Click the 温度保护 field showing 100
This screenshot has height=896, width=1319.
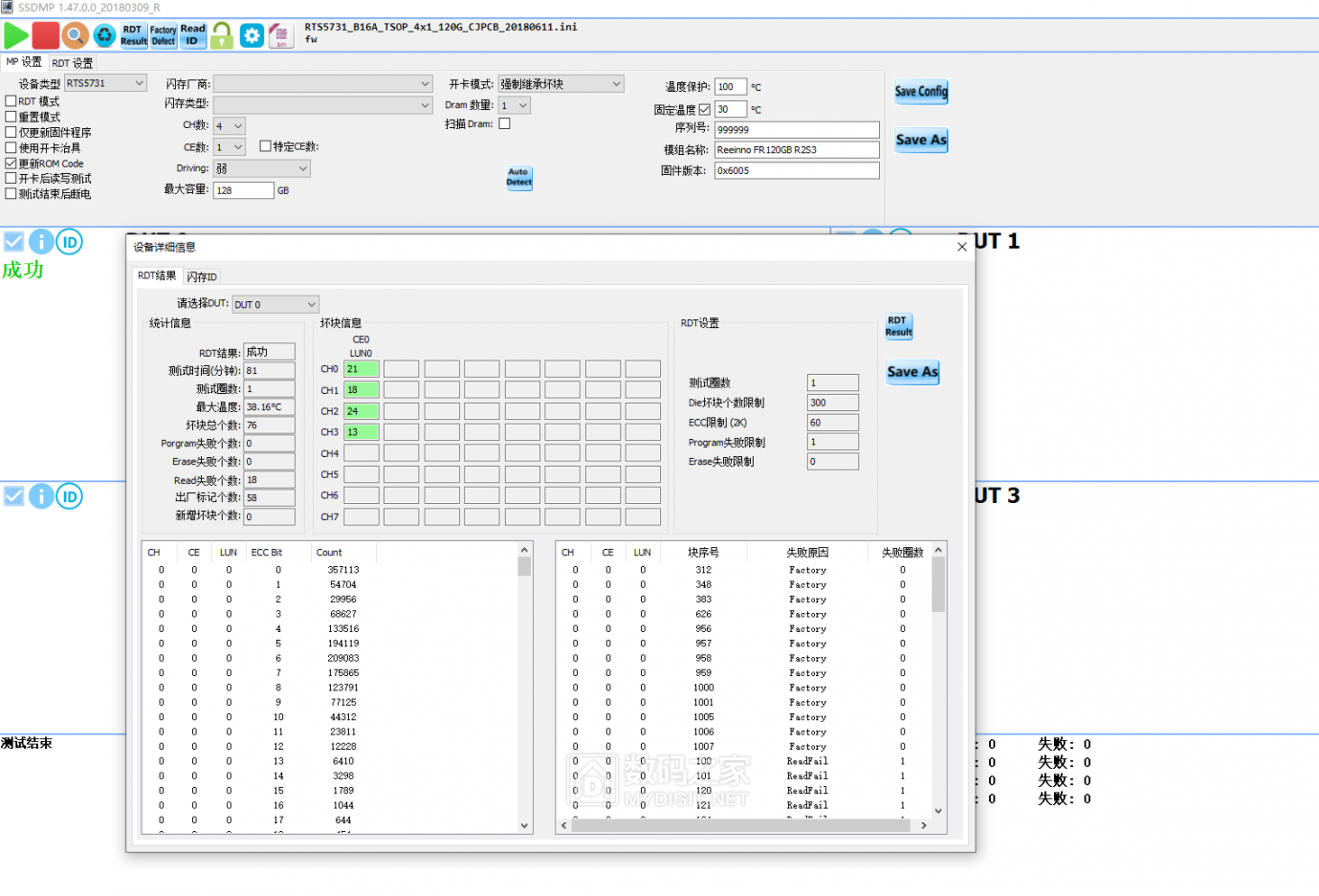pyautogui.click(x=731, y=87)
